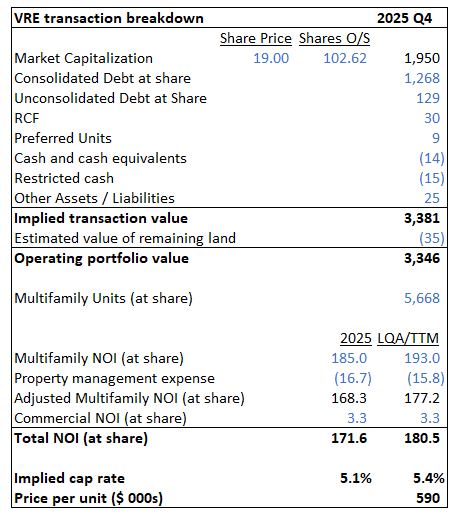
Task: Click the market cap value 1,950
Action: 422,58
